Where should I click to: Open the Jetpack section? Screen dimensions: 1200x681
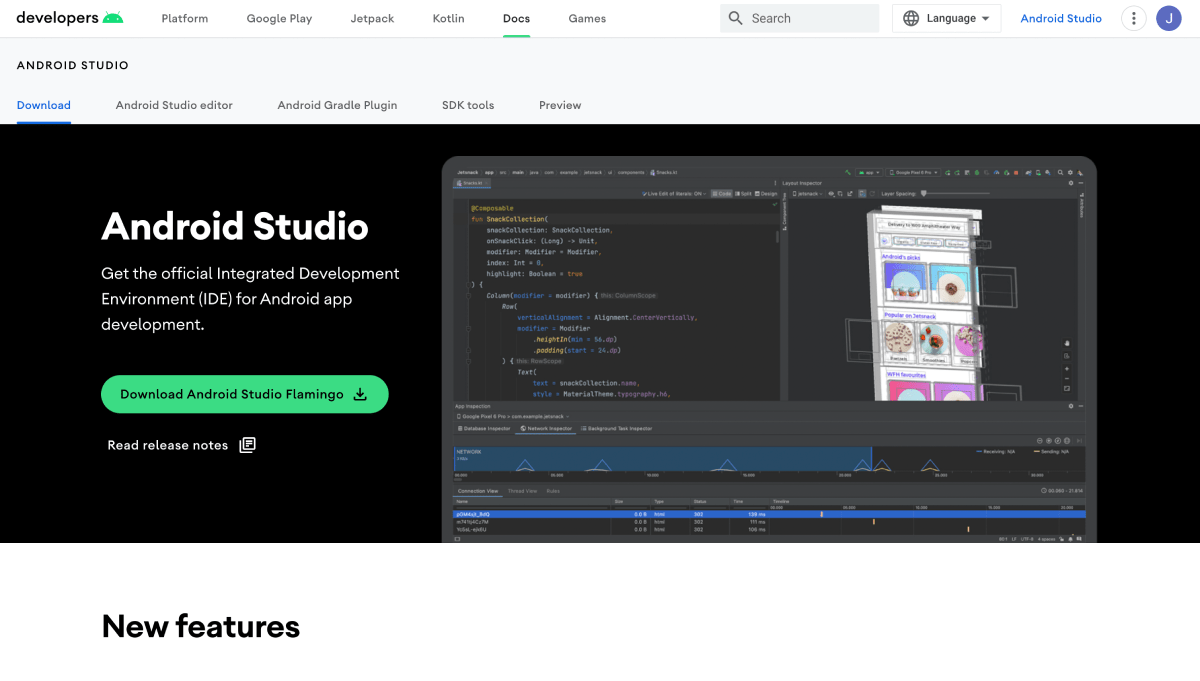coord(371,18)
